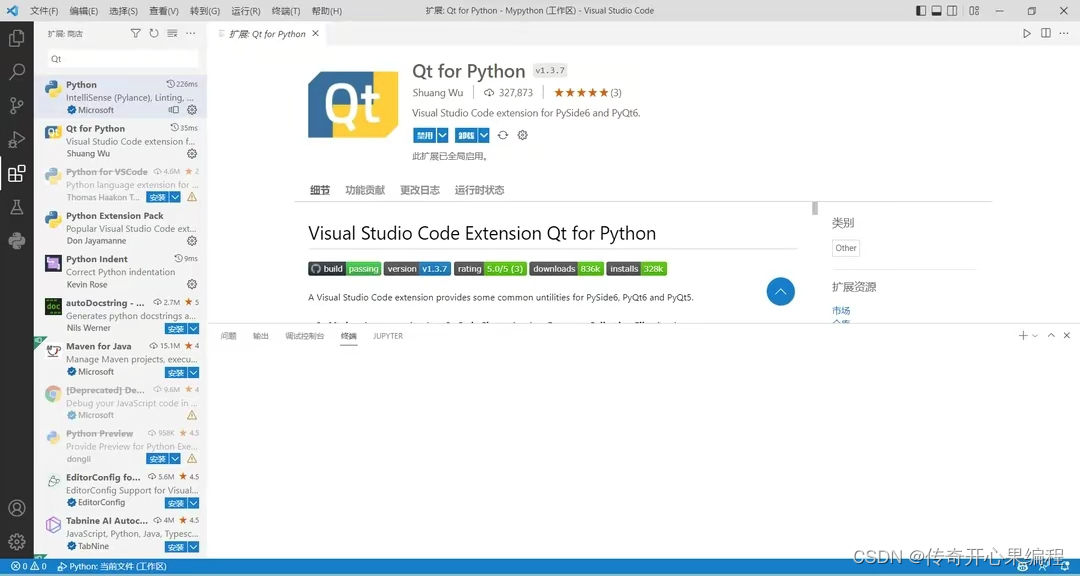Screen dimensions: 1080x576
Task: Open the 终端(T) menu
Action: 286,11
